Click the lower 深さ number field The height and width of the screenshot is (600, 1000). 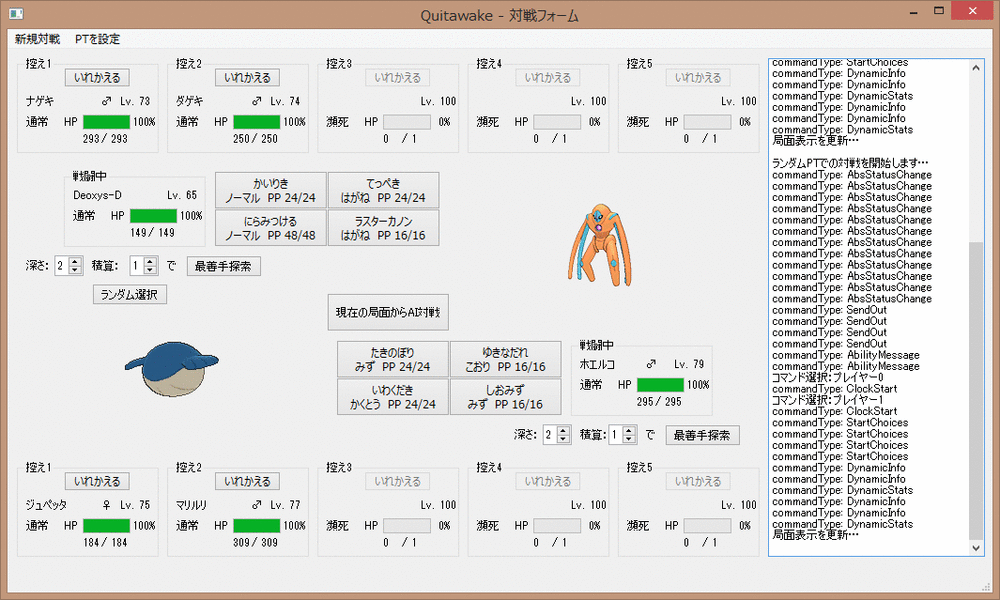[550, 435]
